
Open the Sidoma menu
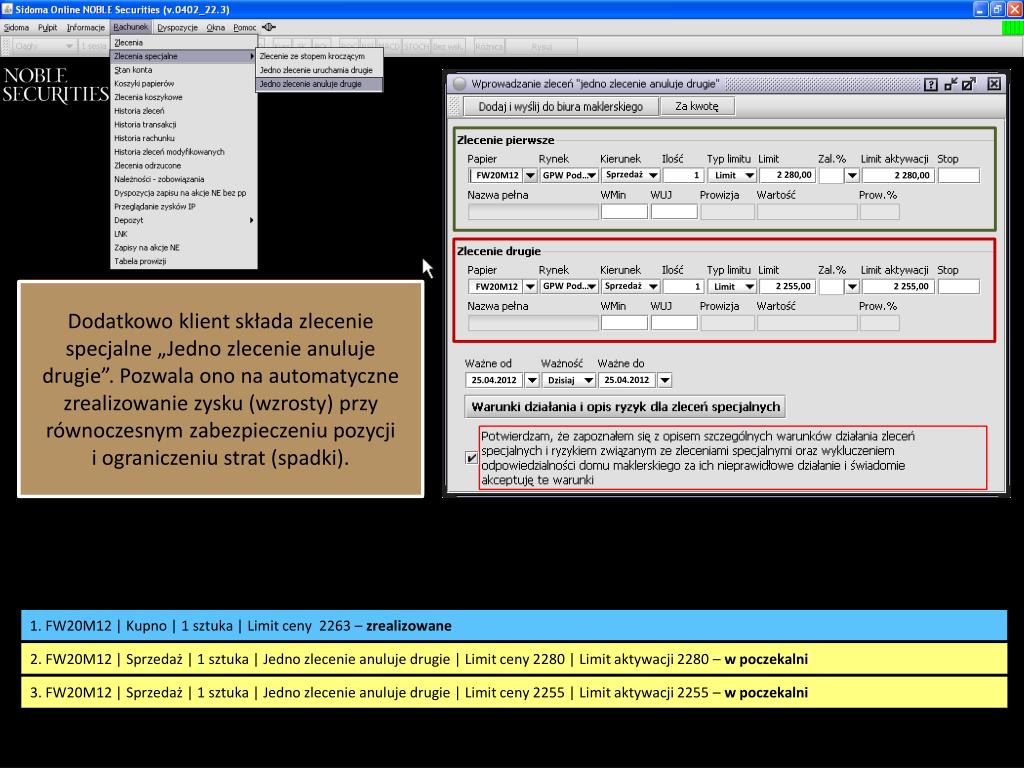tap(16, 27)
